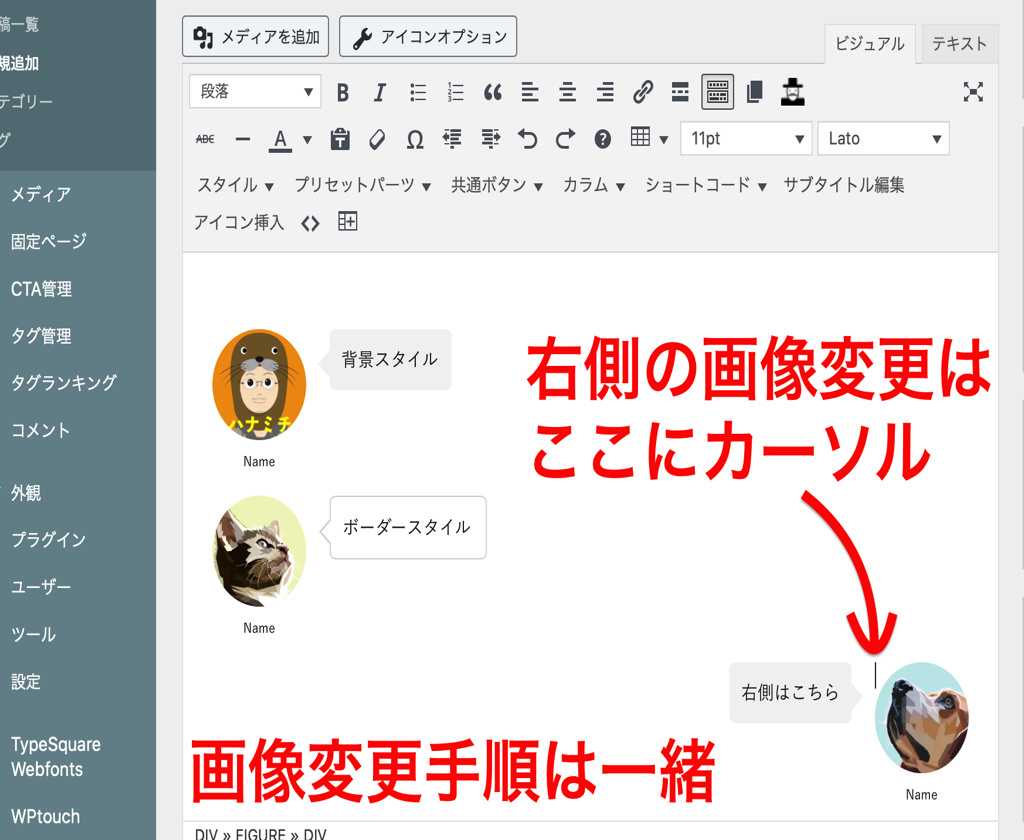Viewport: 1024px width, 840px height.
Task: Toggle bold formatting in the editor toolbar
Action: click(343, 93)
